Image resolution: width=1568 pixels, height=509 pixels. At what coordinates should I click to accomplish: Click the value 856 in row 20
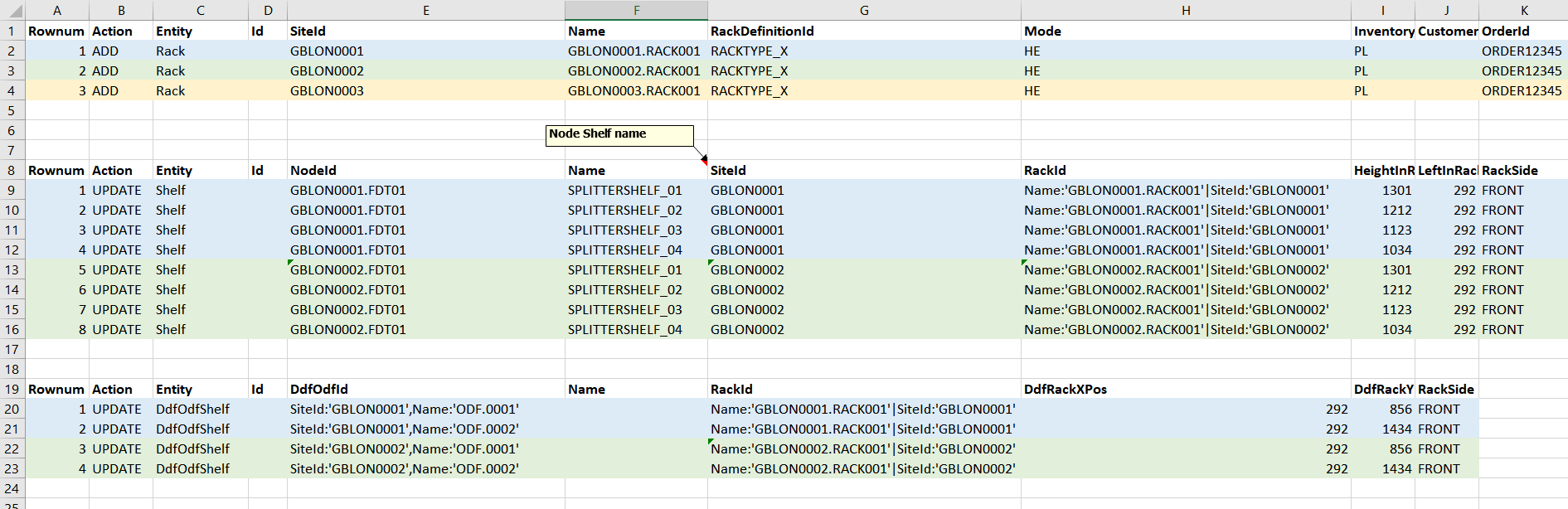coord(1383,409)
